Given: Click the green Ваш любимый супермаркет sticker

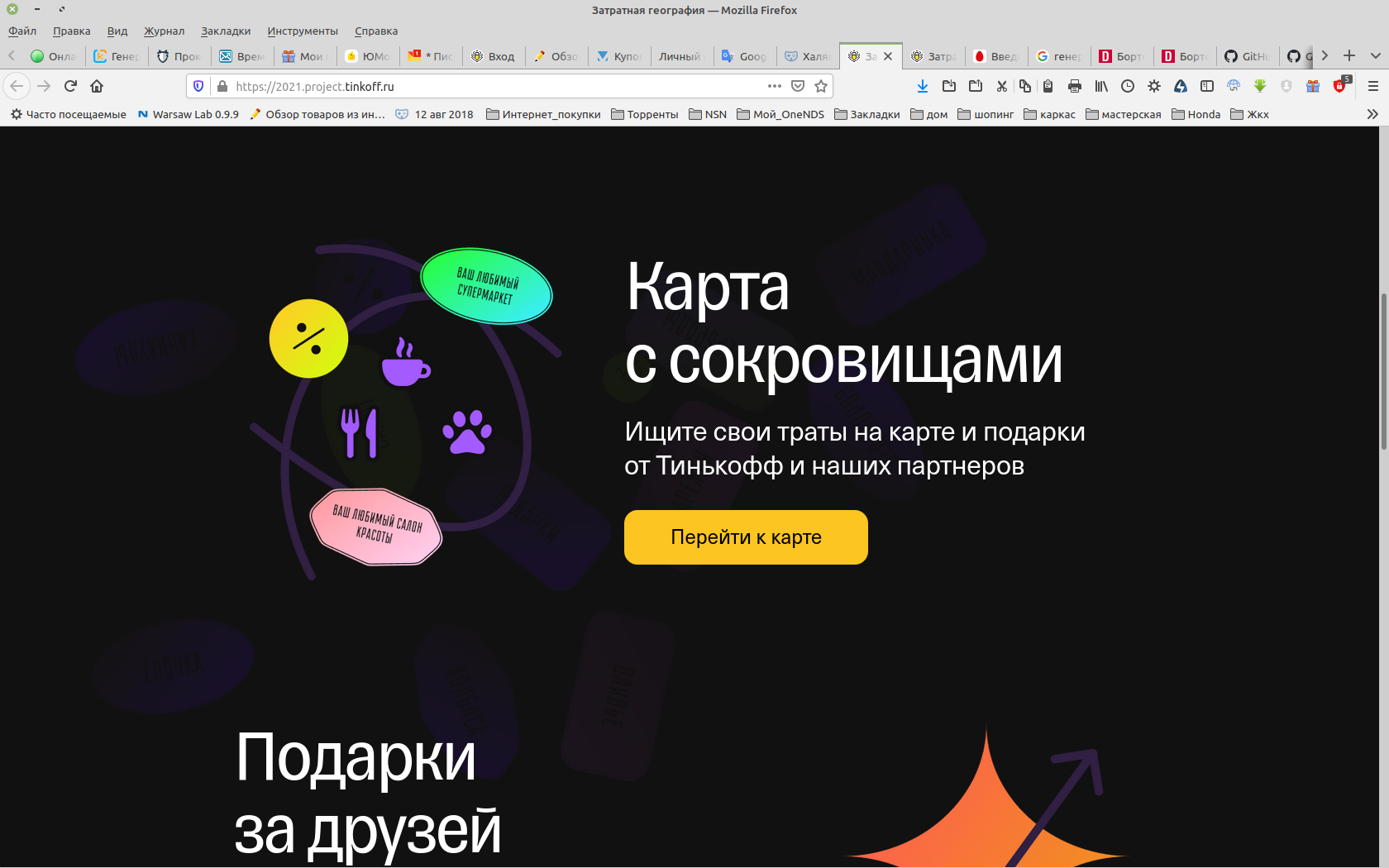Looking at the screenshot, I should [487, 286].
